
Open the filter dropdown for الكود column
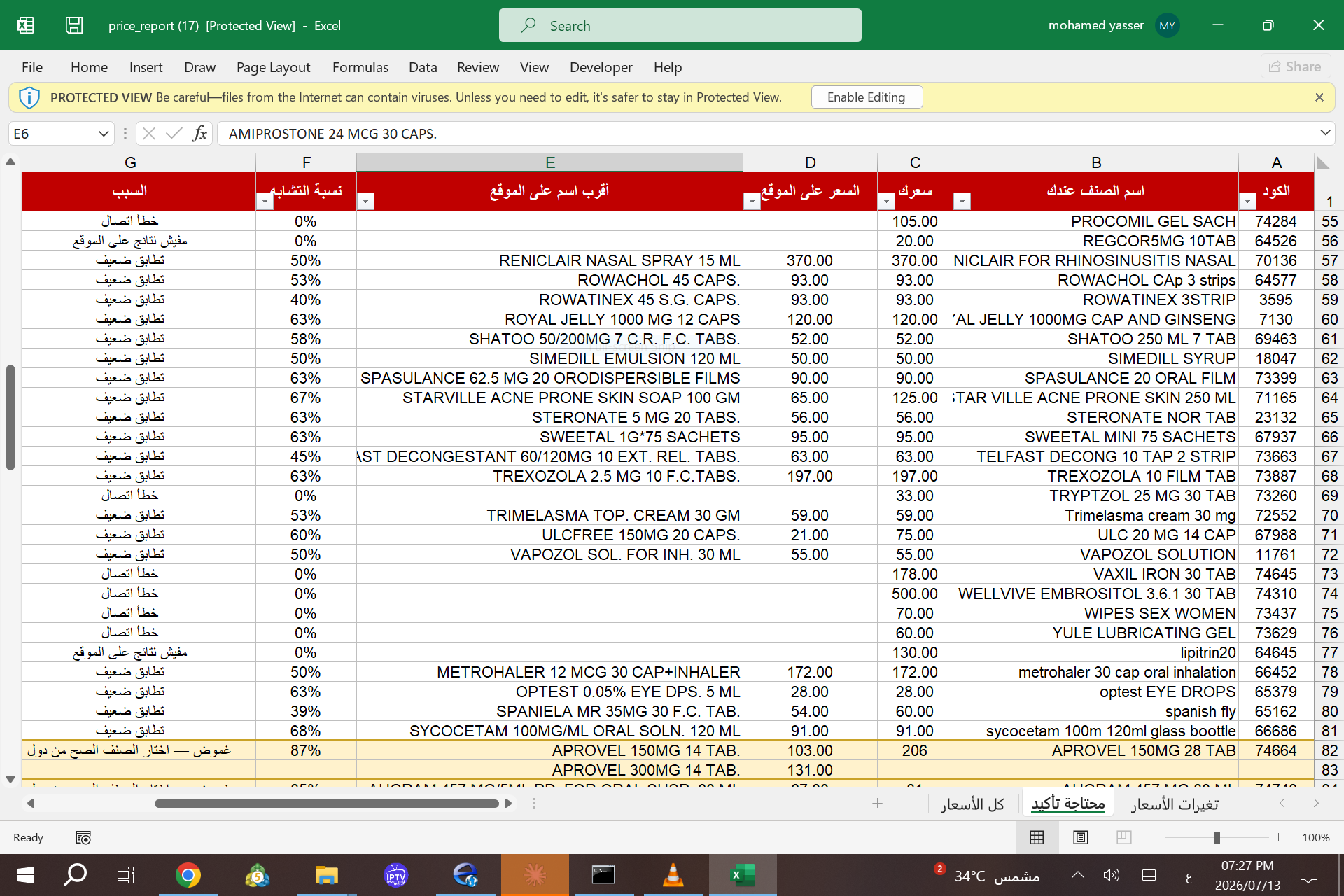[x=1247, y=202]
